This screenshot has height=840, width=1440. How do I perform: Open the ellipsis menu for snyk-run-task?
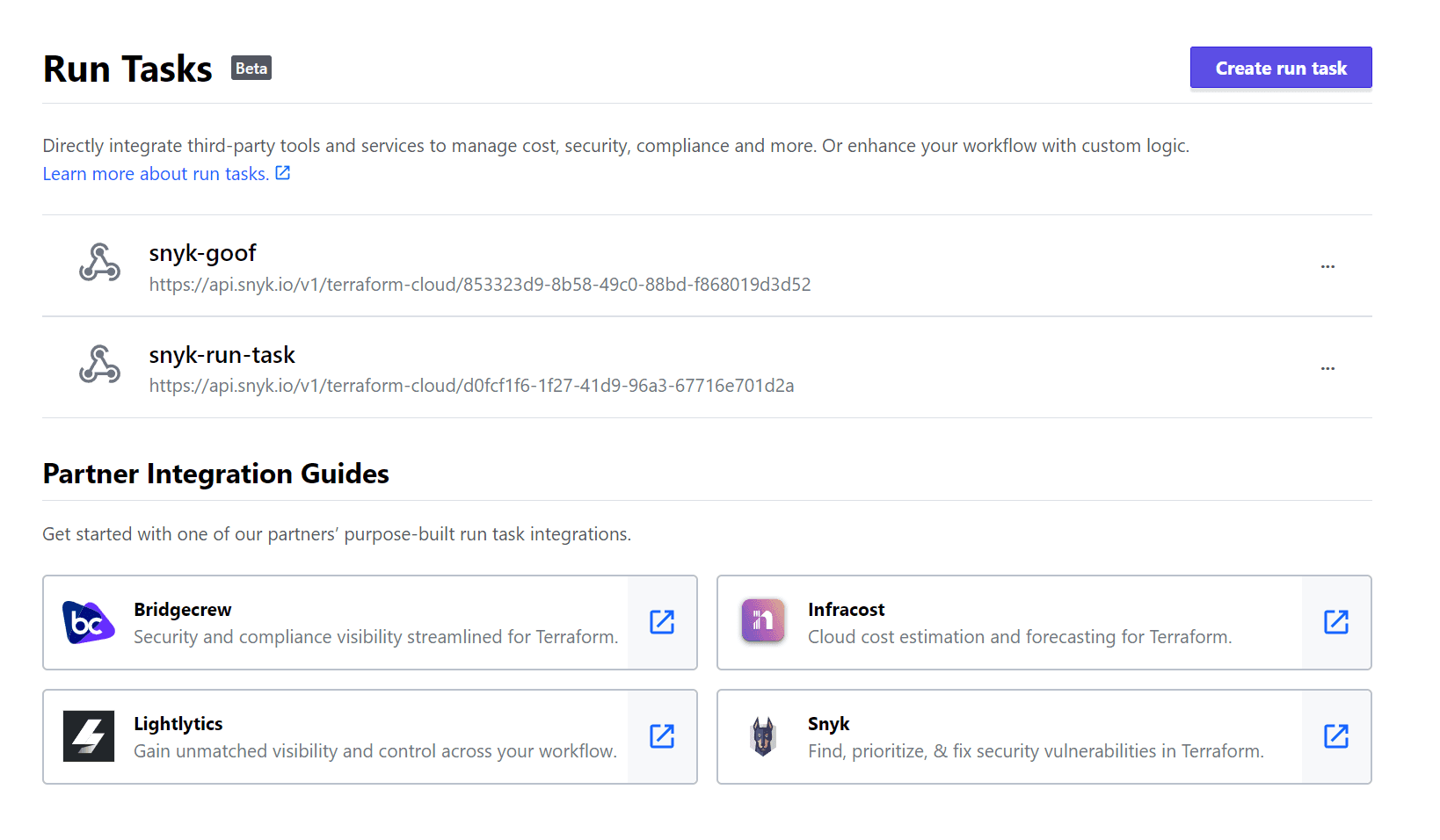click(1327, 368)
